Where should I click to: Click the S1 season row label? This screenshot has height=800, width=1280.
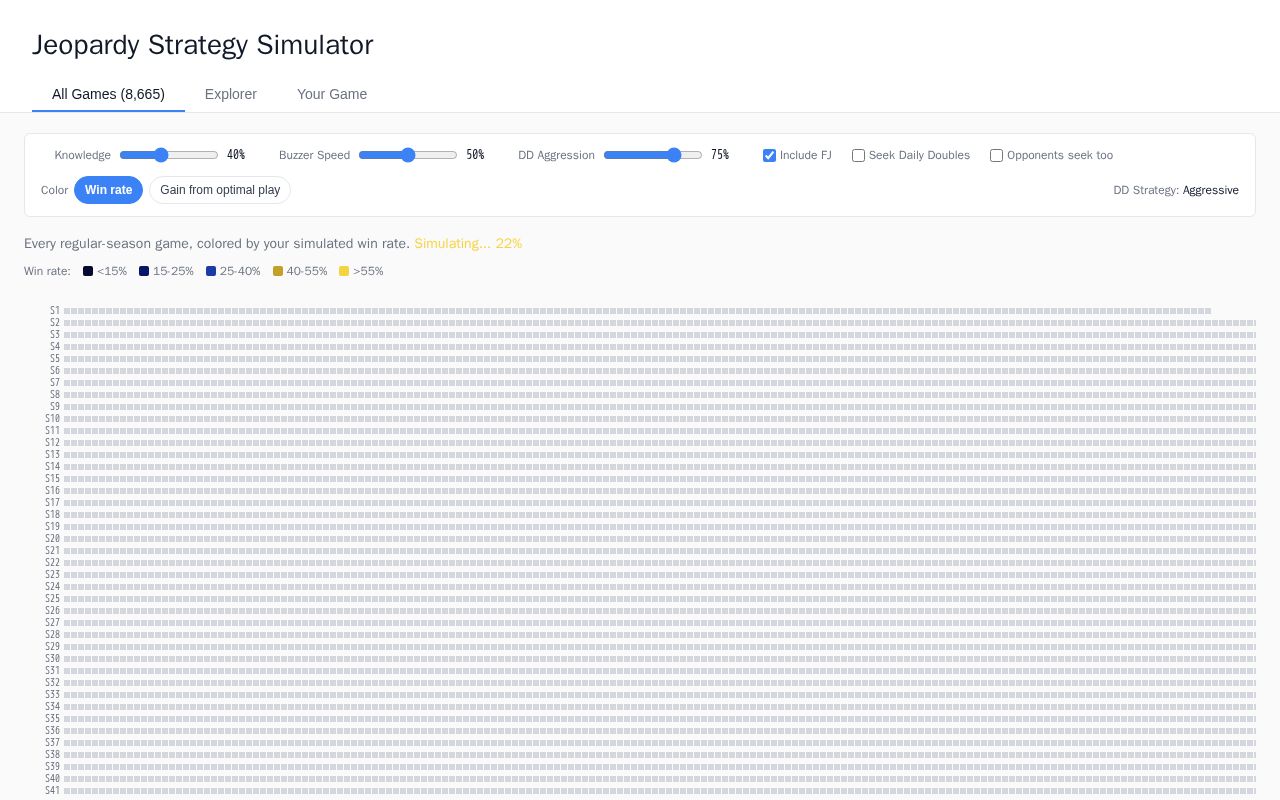(x=55, y=311)
